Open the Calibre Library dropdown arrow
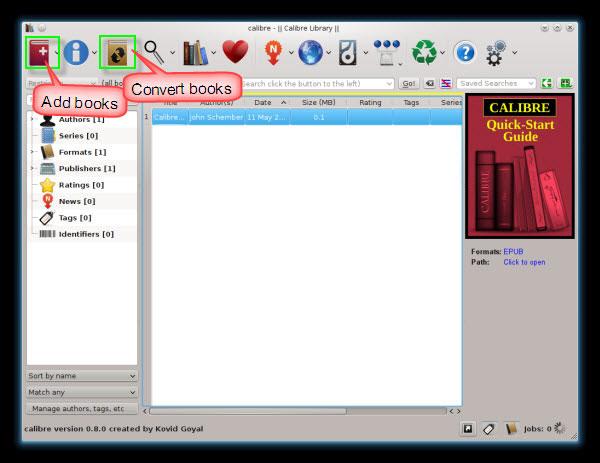Screen dimensions: 600x463 click(x=213, y=53)
